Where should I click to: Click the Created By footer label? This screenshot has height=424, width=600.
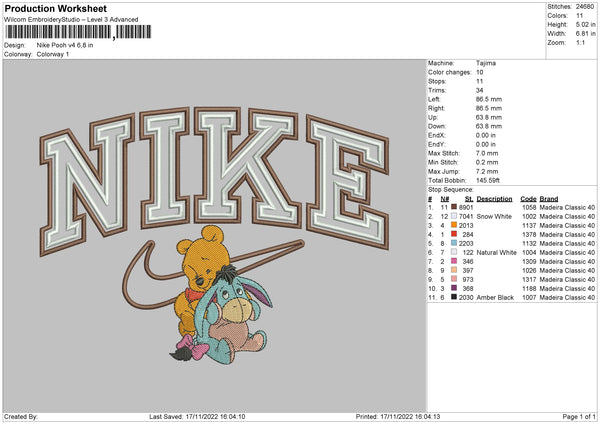coord(21,416)
